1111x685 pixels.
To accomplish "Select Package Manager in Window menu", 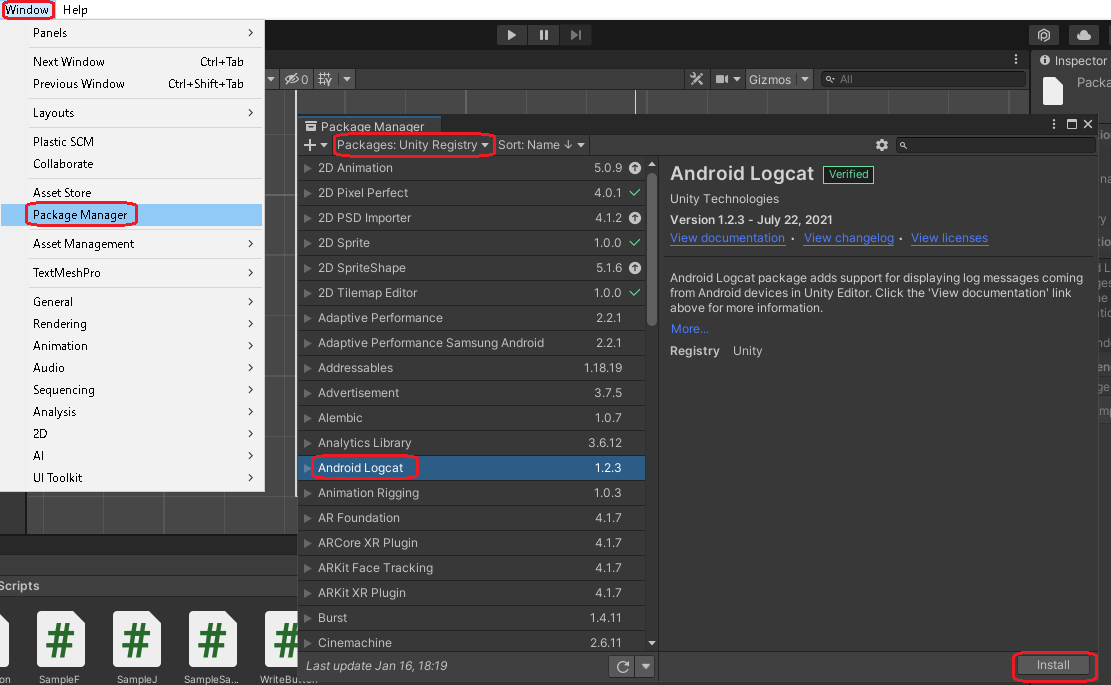I will click(x=80, y=215).
